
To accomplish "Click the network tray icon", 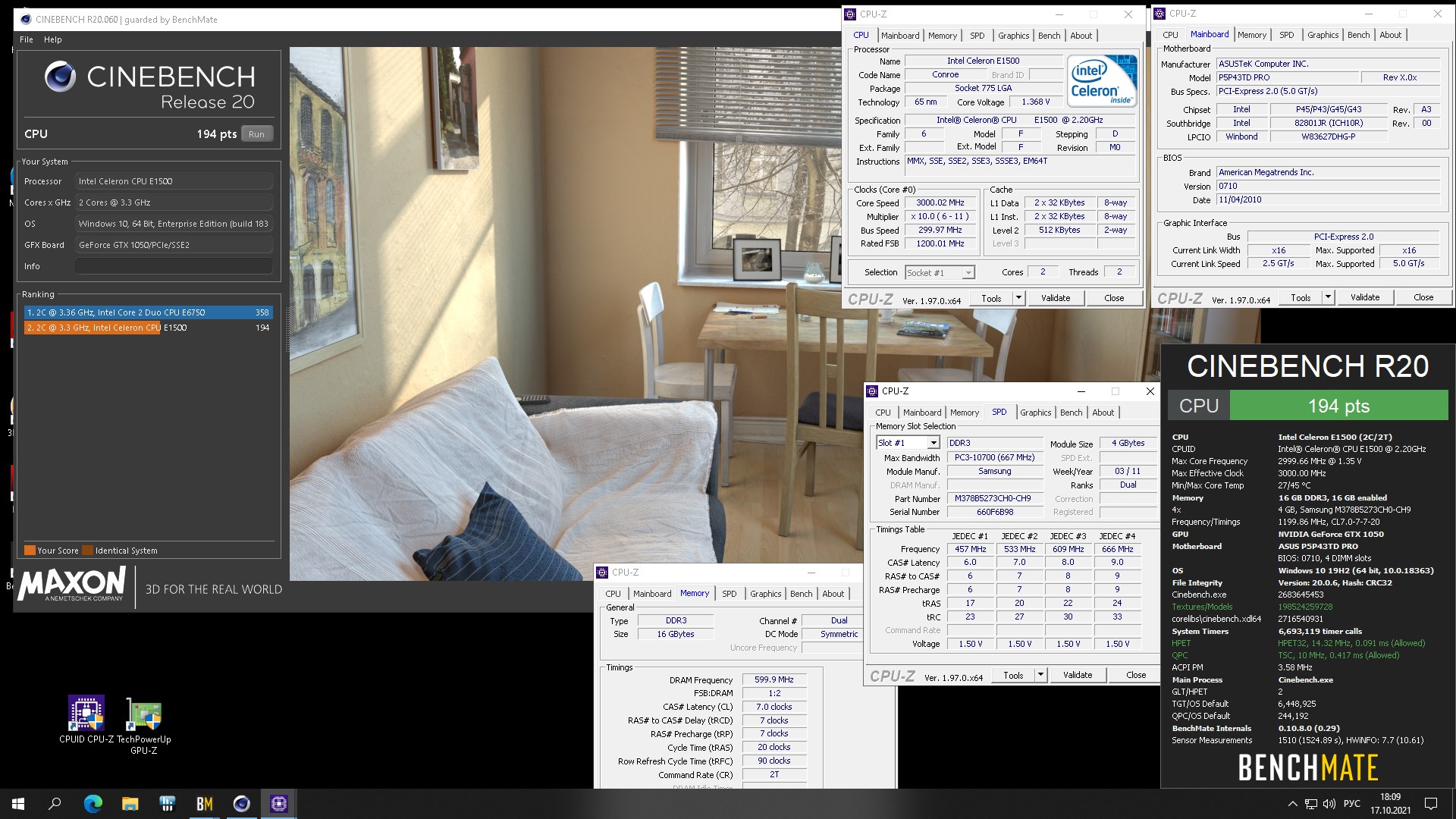I will 1311,804.
